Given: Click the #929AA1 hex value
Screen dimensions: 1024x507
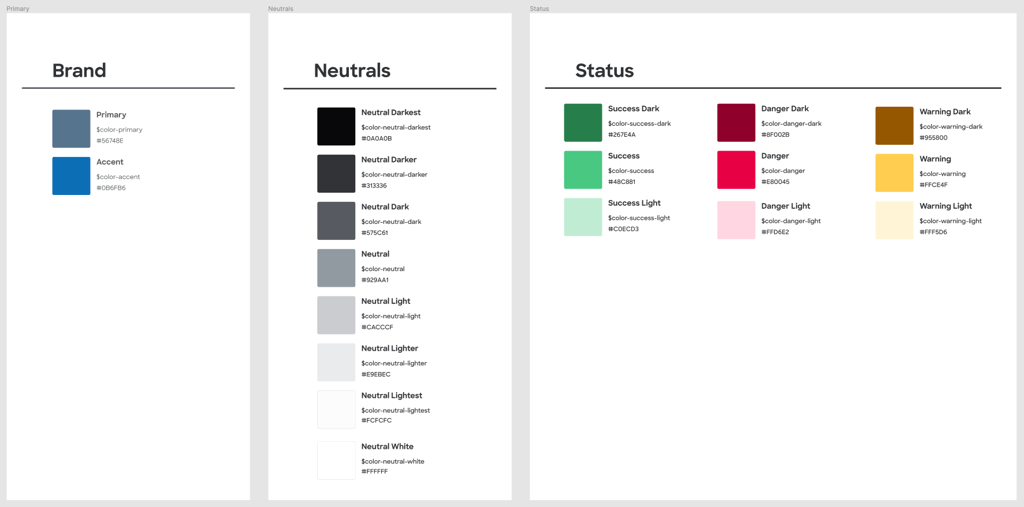Looking at the screenshot, I should coord(375,280).
